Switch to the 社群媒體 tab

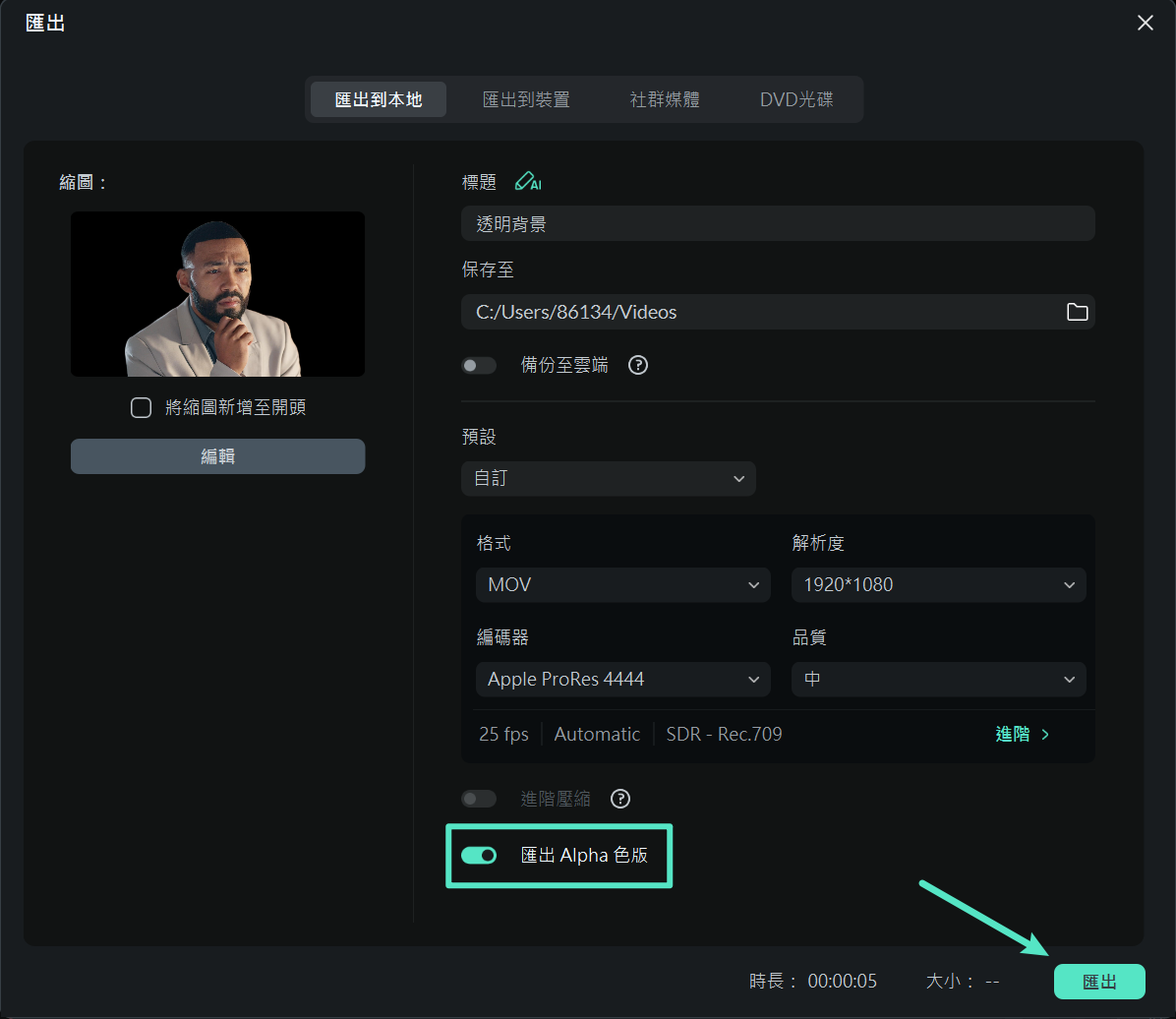coord(665,99)
